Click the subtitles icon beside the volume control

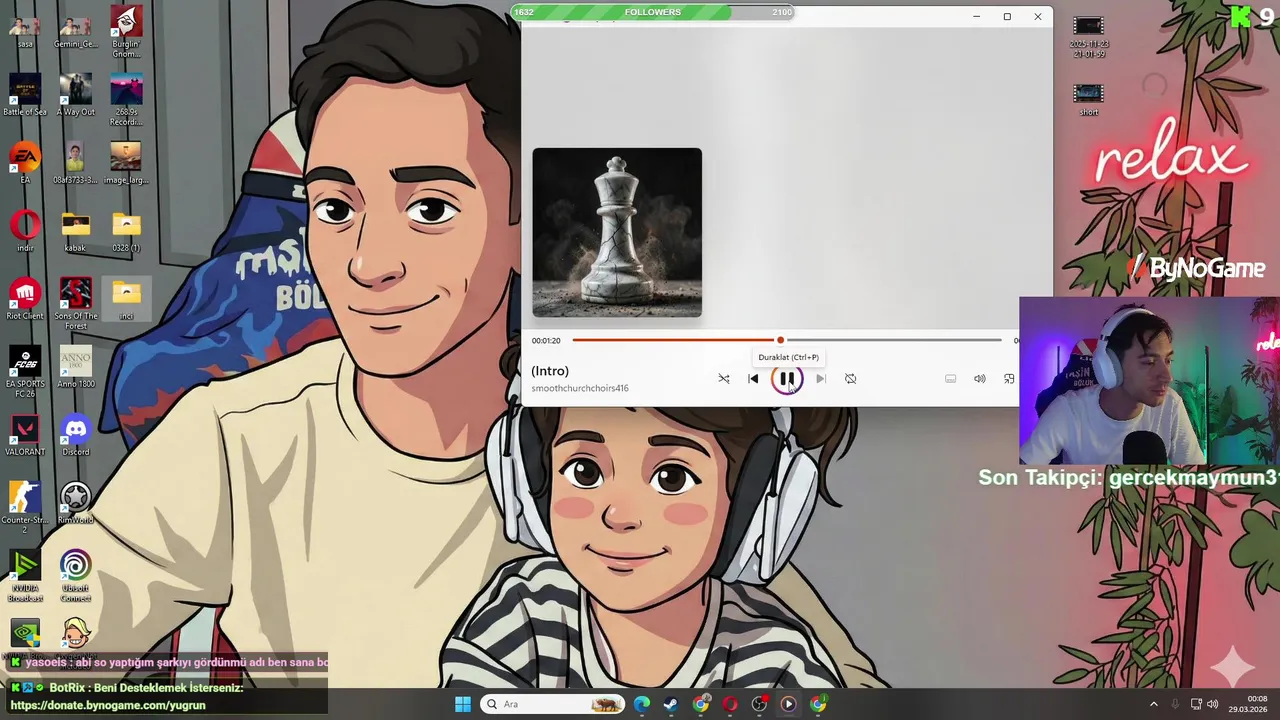point(951,379)
